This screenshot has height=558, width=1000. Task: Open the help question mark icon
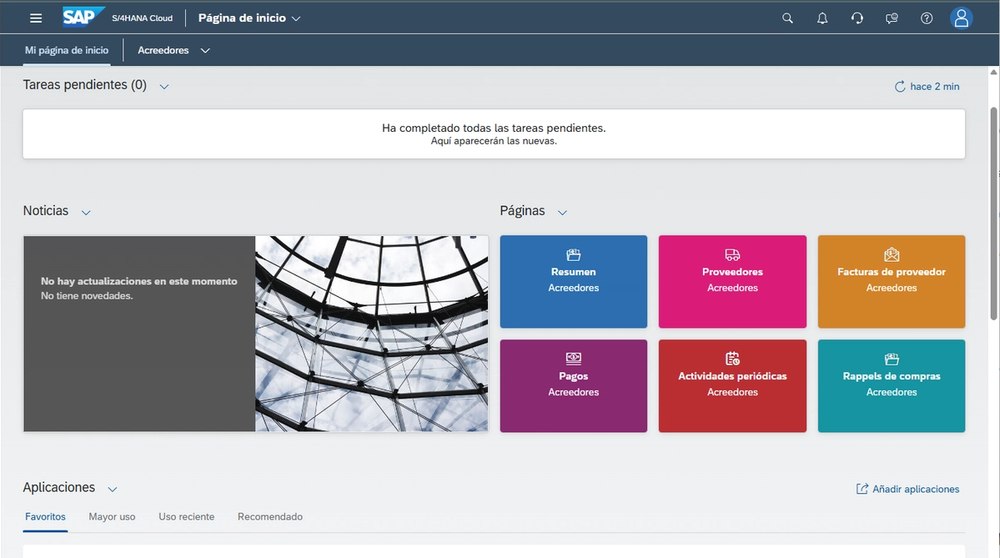coord(927,18)
